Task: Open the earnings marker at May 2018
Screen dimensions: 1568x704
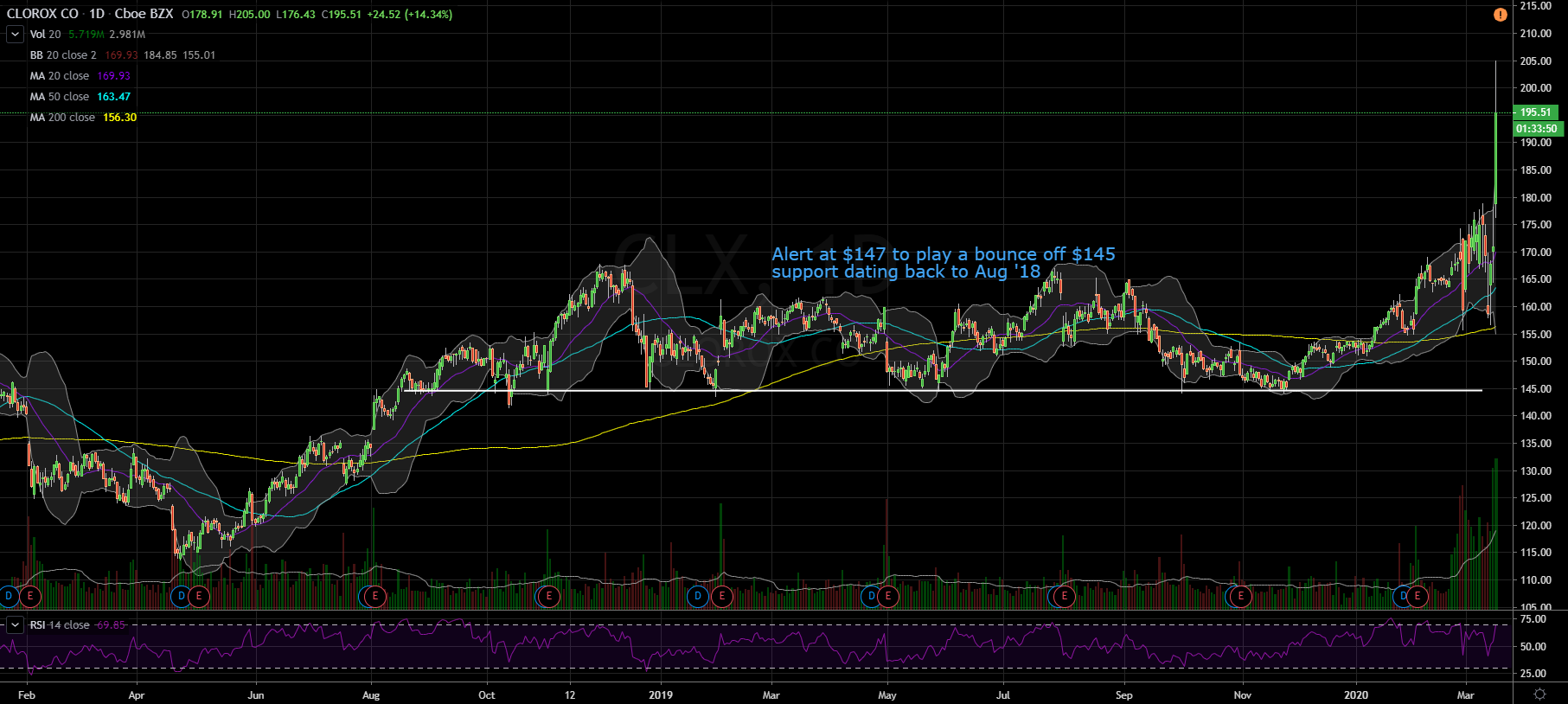Action: pos(199,596)
